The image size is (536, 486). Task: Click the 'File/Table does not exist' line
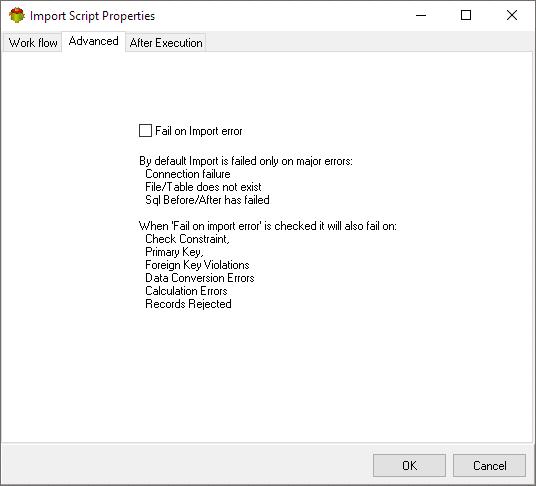click(x=203, y=187)
